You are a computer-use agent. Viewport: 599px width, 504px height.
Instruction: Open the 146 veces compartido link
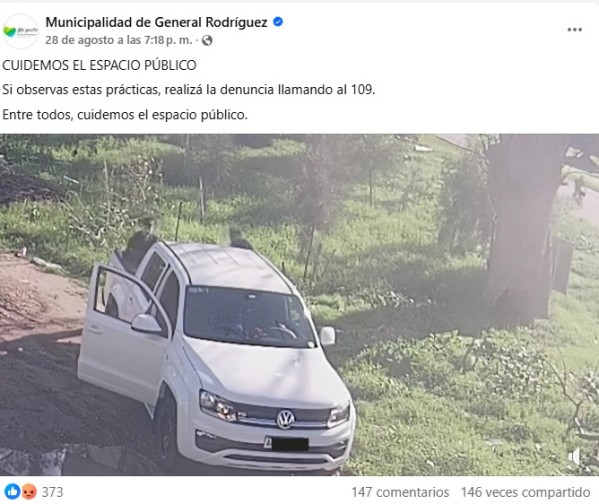[x=526, y=492]
